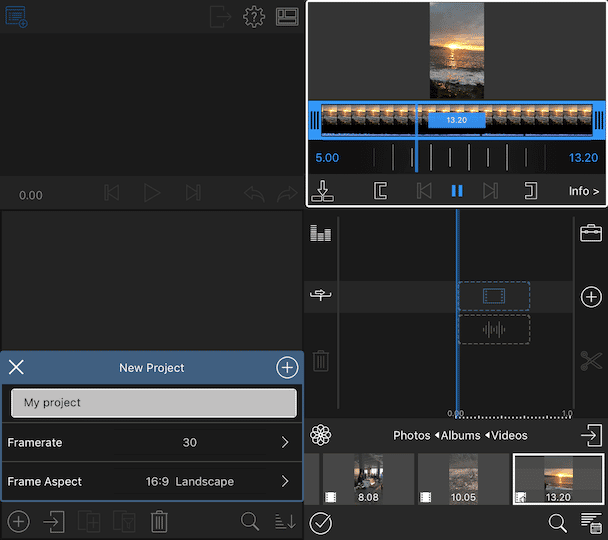The width and height of the screenshot is (608, 540).
Task: Click the sunset video preview image
Action: [457, 51]
